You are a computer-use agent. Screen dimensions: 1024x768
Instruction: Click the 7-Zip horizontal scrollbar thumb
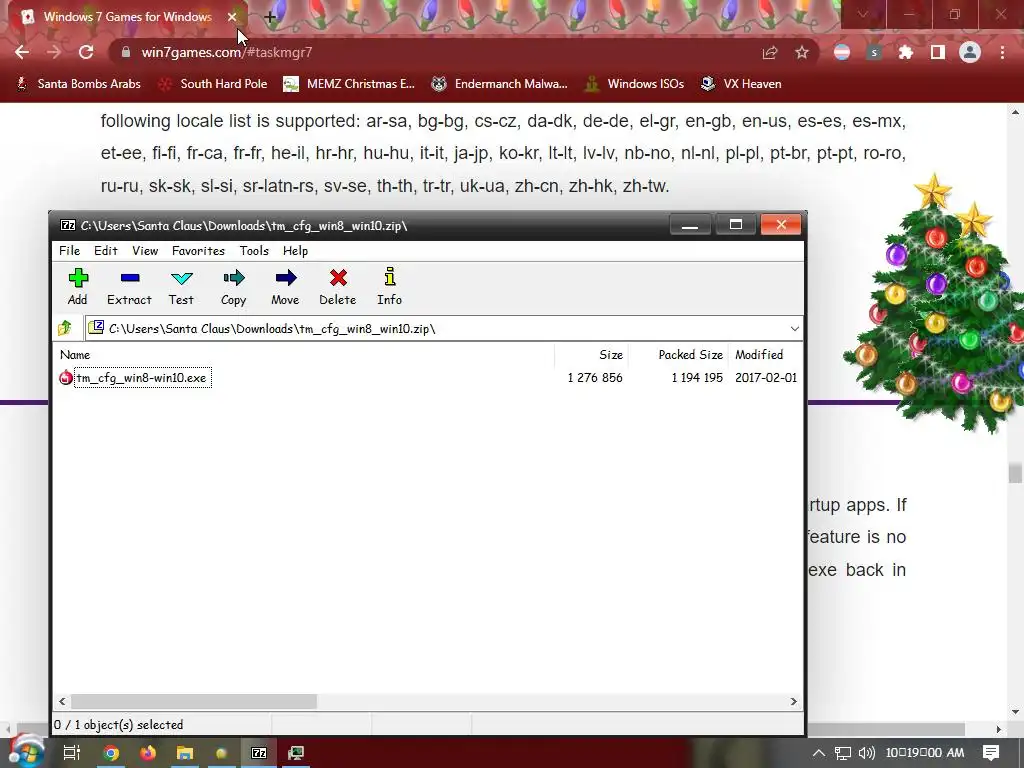coord(194,701)
